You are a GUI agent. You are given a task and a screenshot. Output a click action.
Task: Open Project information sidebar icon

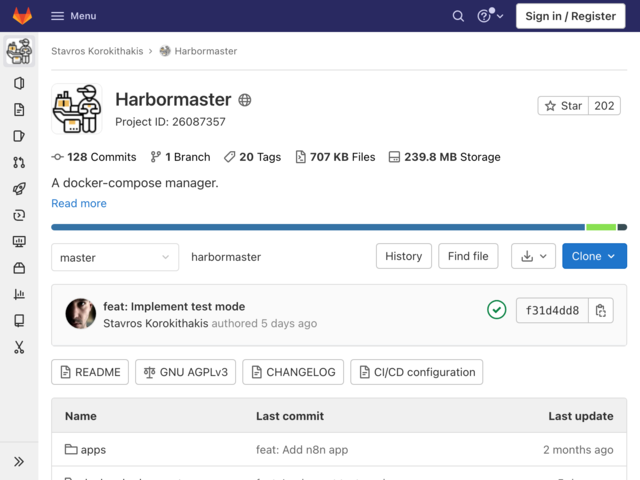coord(19,83)
